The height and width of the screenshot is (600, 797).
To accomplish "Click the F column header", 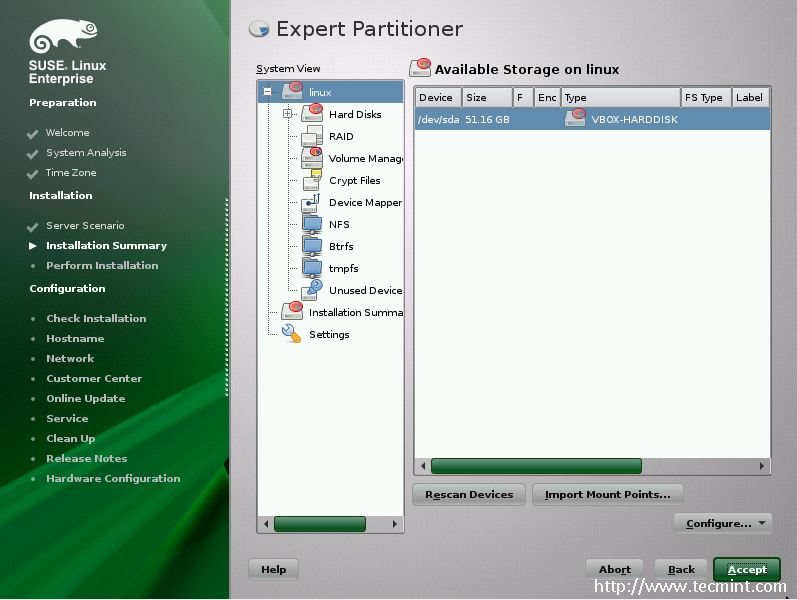I will pos(523,97).
